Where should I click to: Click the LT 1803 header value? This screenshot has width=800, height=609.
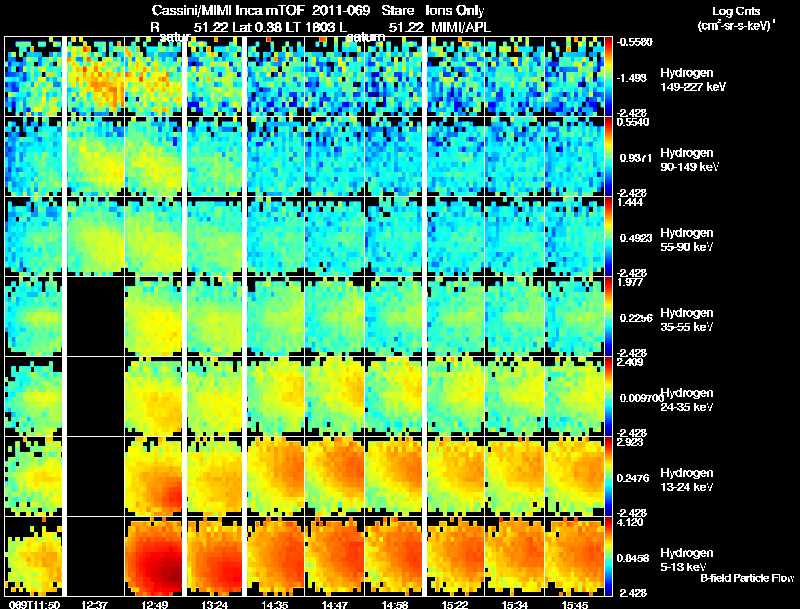(x=310, y=27)
